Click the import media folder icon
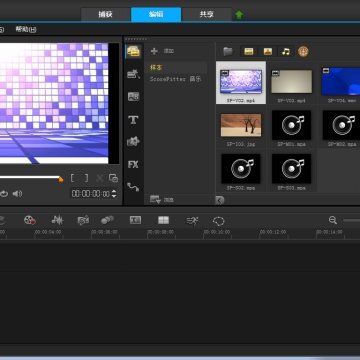The image size is (360, 360). (x=228, y=51)
